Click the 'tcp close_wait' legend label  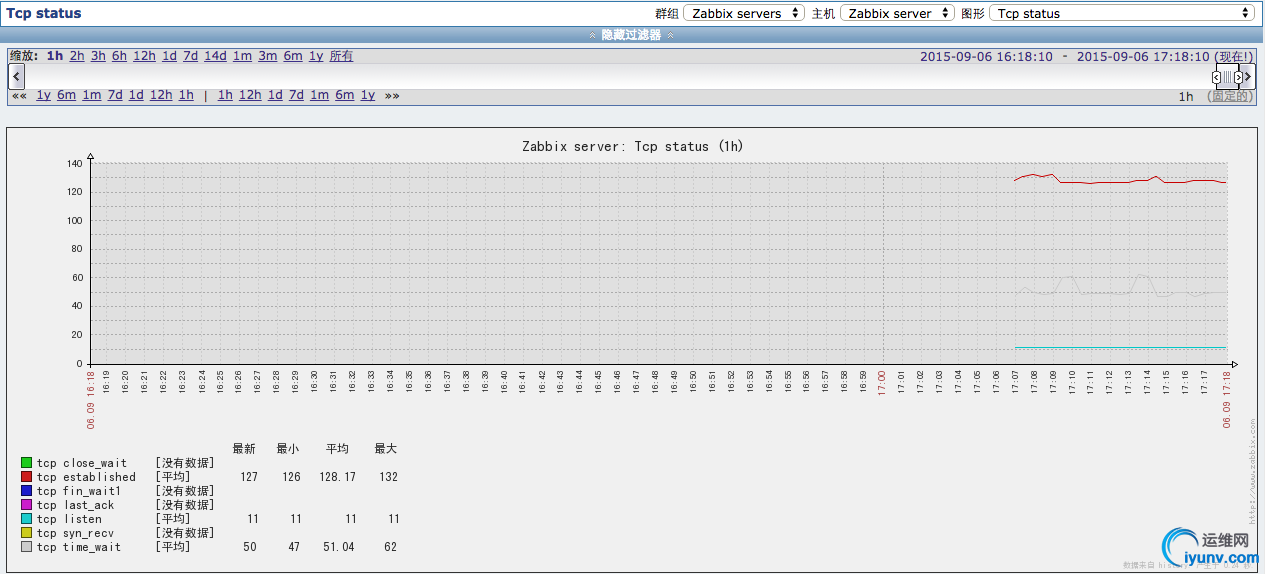pyautogui.click(x=82, y=463)
